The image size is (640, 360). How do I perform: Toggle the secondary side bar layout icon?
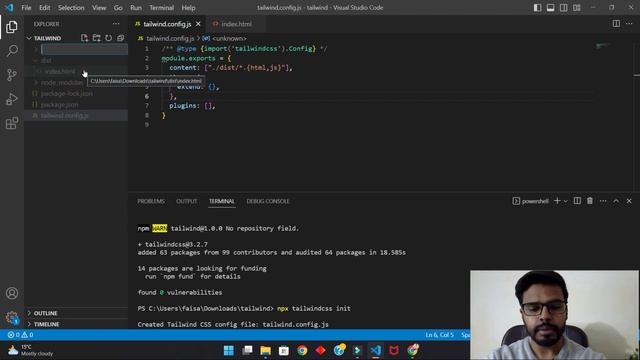coord(564,7)
